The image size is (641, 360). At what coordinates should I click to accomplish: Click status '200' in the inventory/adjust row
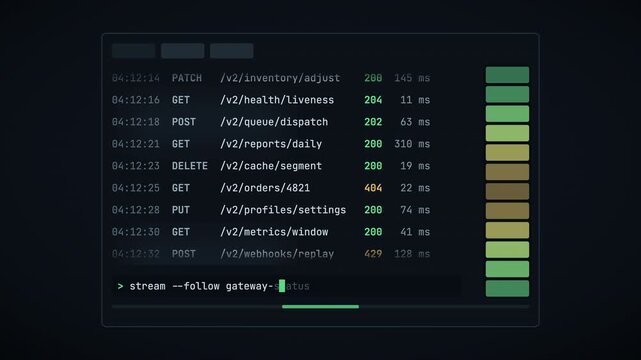pos(373,78)
